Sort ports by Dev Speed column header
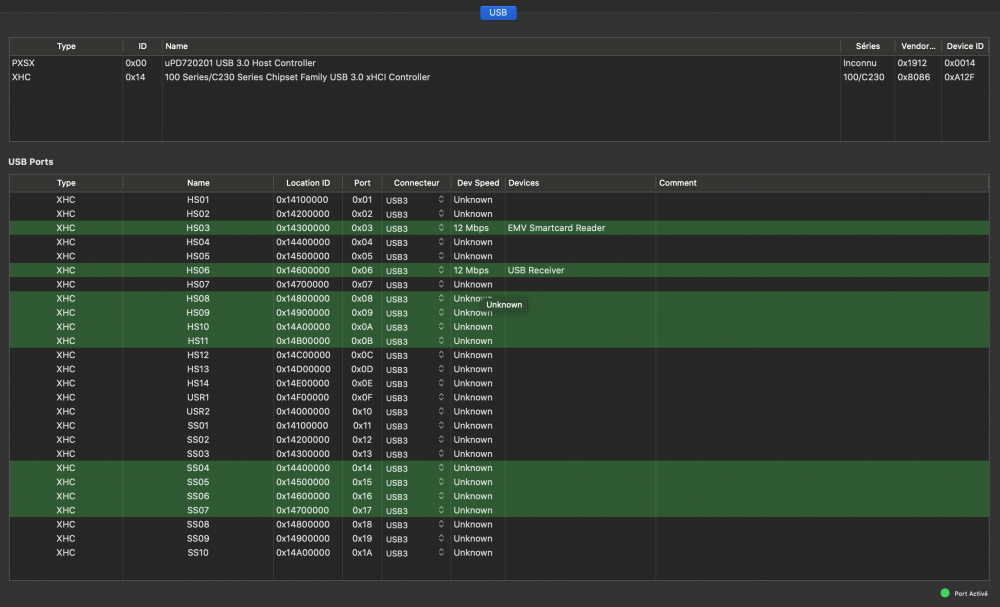 click(477, 183)
